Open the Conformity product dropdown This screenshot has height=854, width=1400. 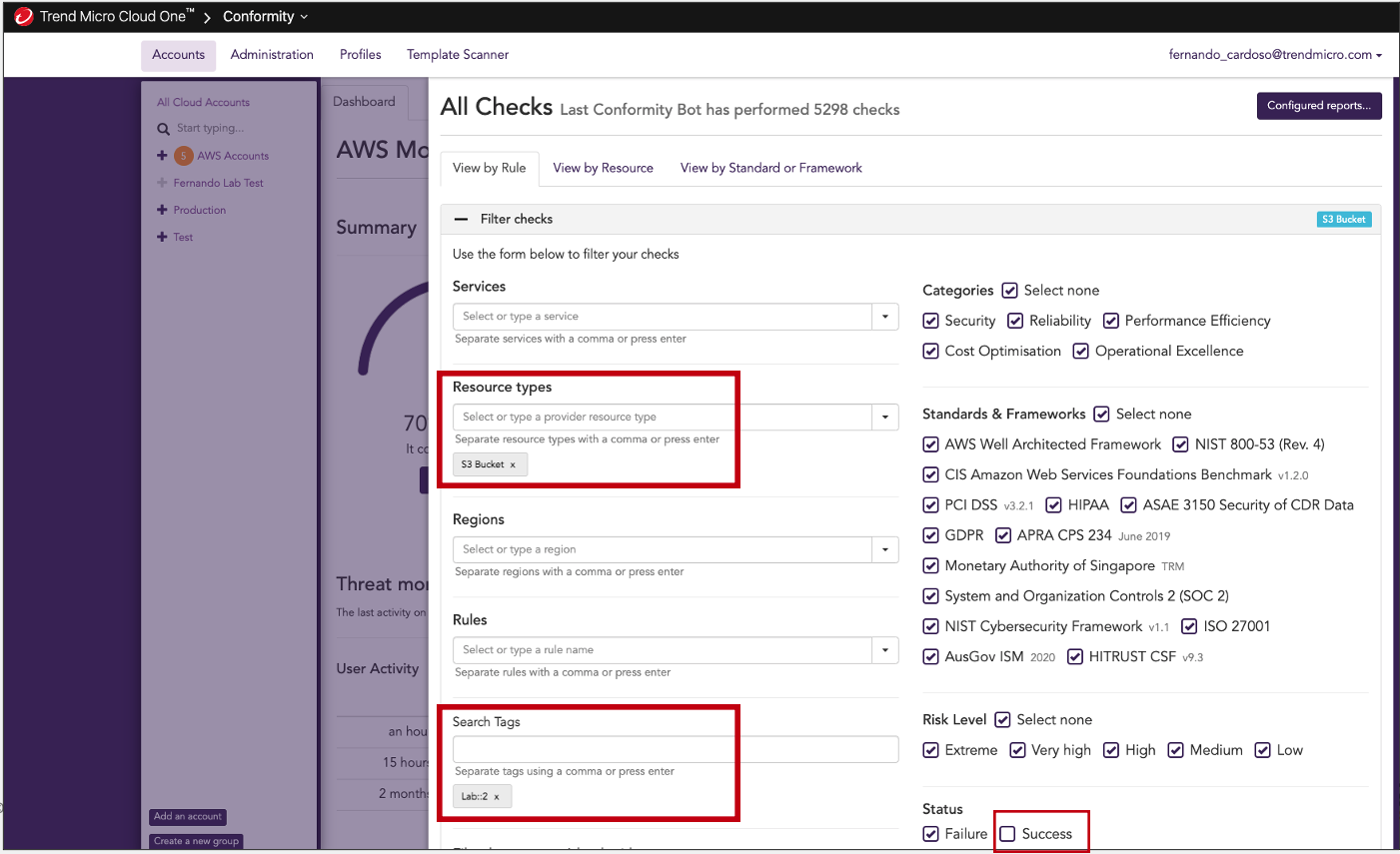click(x=265, y=16)
